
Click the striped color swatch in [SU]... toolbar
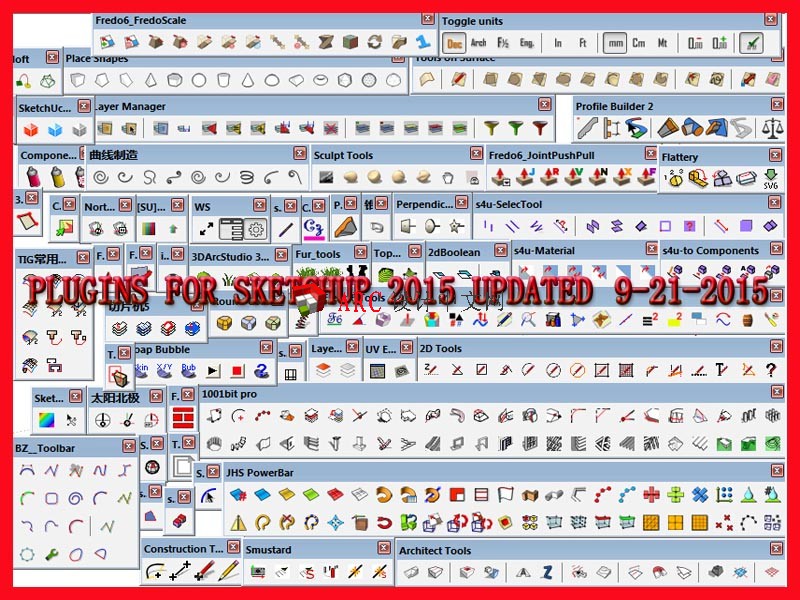click(x=148, y=229)
